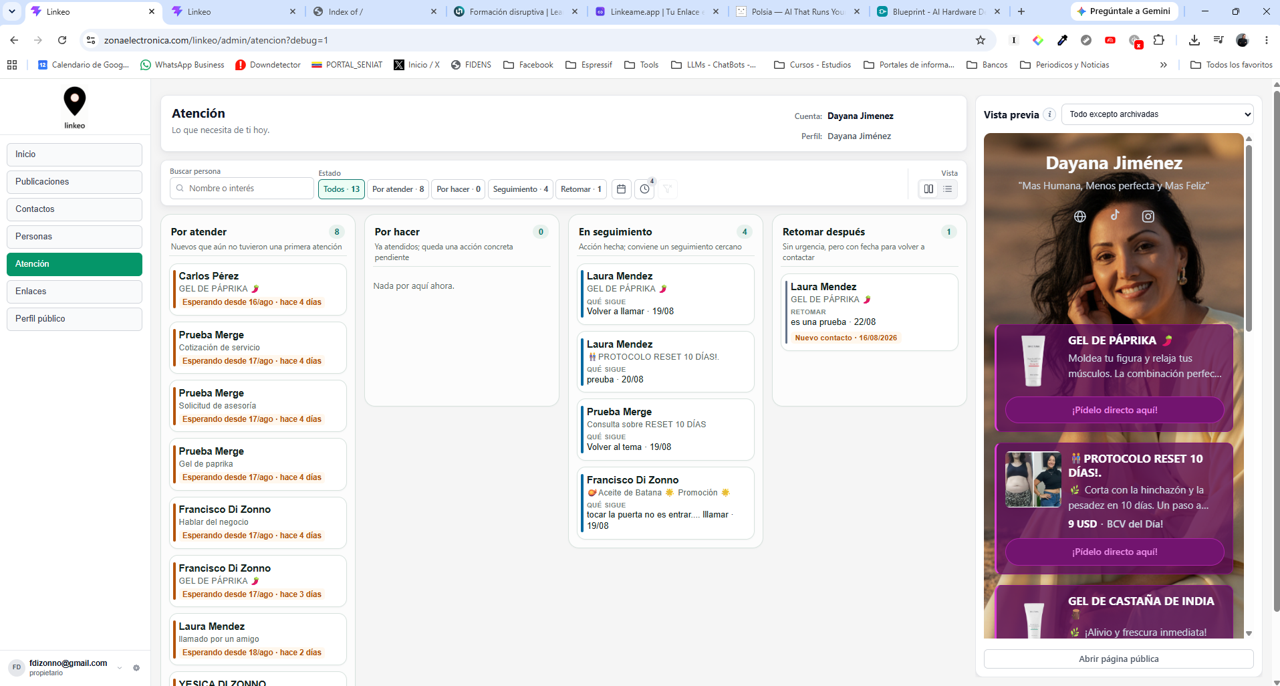This screenshot has height=686, width=1280.
Task: Open the 'Todos los favoritos' folder
Action: (1231, 65)
